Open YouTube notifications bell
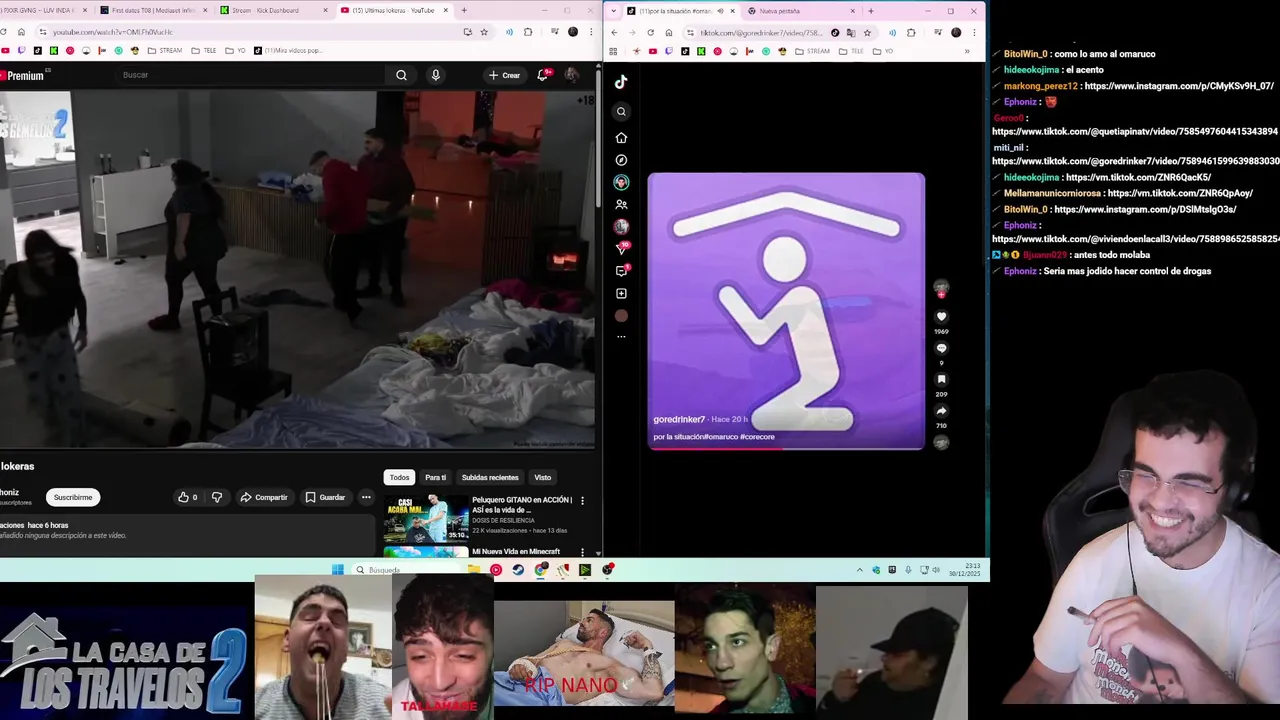The width and height of the screenshot is (1280, 720). 542,75
